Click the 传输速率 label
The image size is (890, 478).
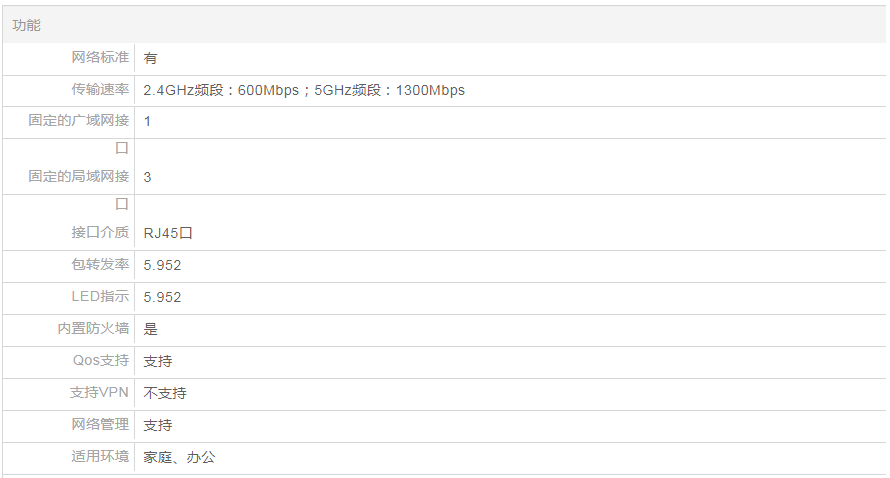100,89
